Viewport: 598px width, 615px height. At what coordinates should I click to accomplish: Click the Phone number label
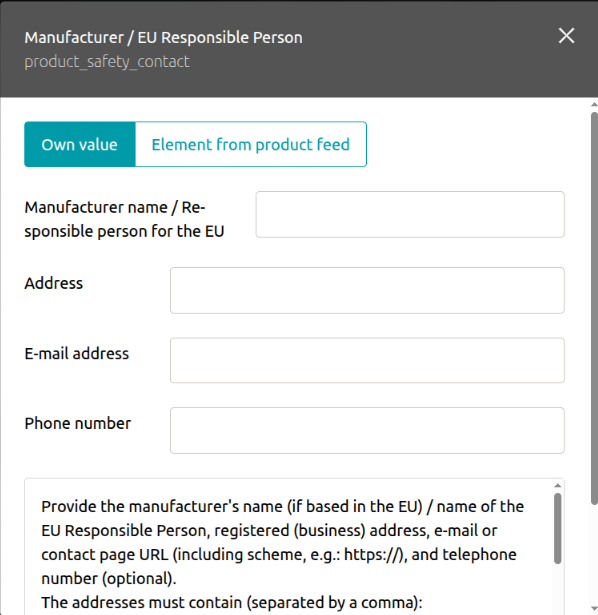click(x=78, y=423)
